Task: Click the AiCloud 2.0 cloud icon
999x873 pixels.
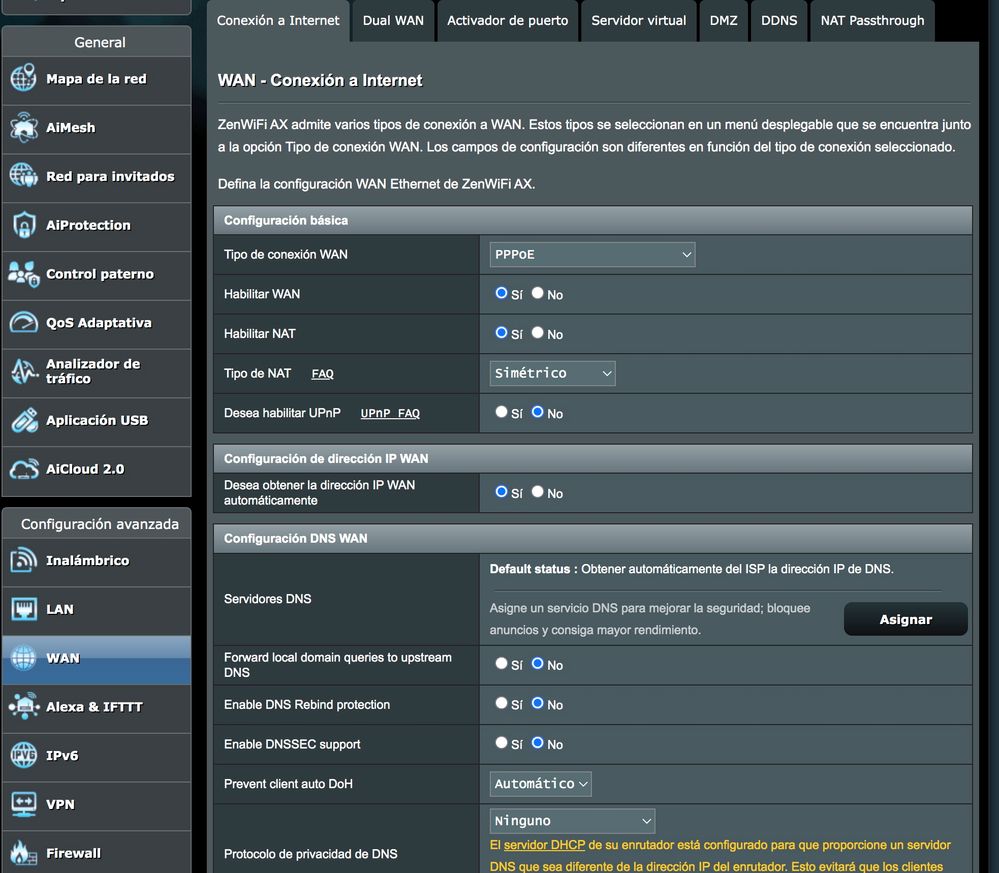Action: 23,469
